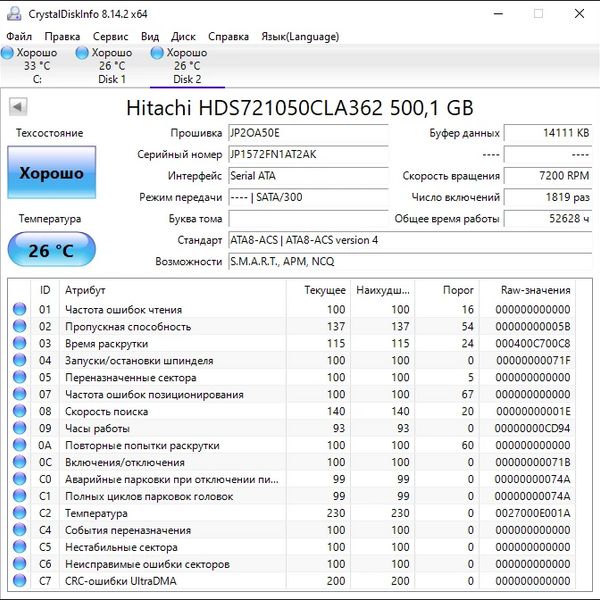
Task: Click the rotation speed field 7200 RPM
Action: [548, 176]
